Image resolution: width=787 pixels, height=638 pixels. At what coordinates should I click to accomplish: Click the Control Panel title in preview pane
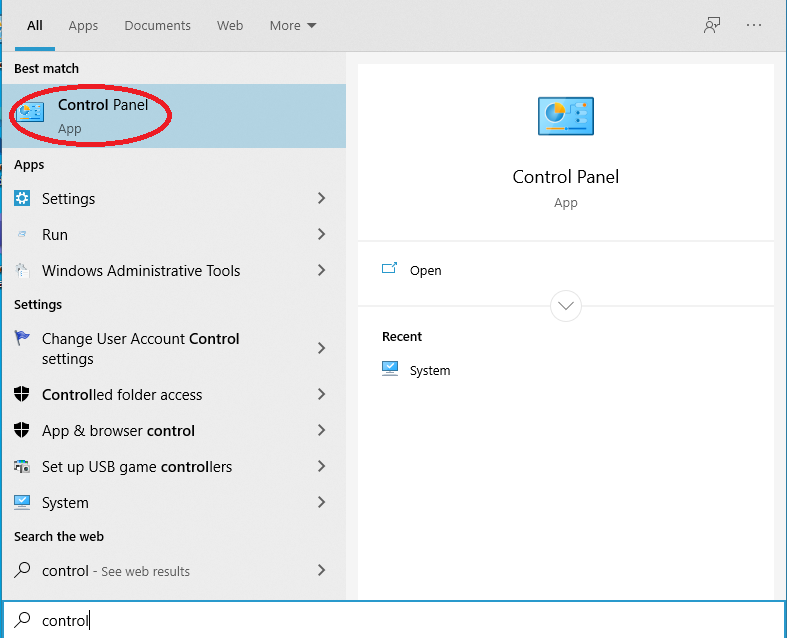point(566,177)
